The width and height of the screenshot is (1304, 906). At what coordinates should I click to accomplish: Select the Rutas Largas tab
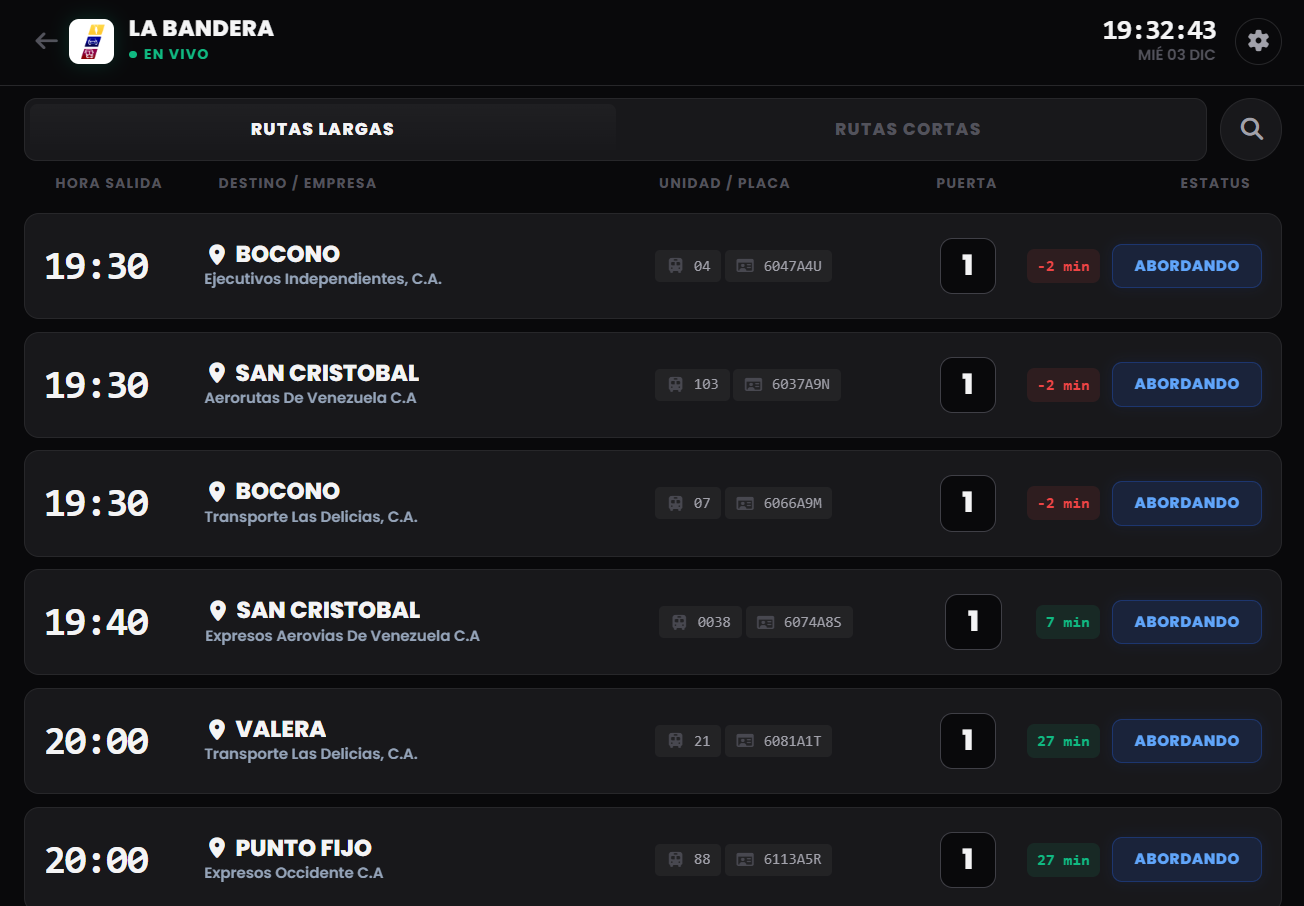tap(322, 129)
